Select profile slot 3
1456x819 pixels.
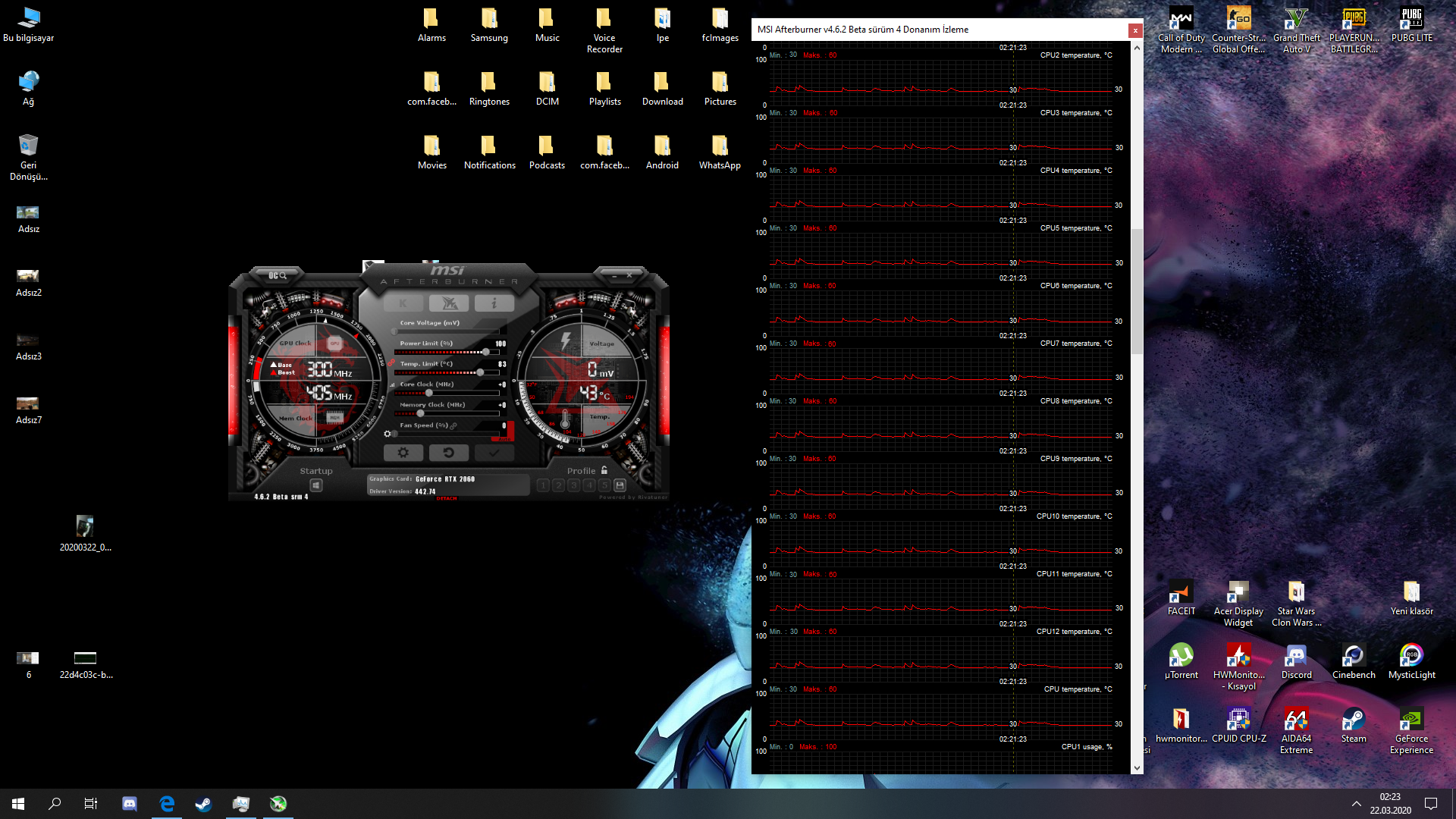coord(573,485)
